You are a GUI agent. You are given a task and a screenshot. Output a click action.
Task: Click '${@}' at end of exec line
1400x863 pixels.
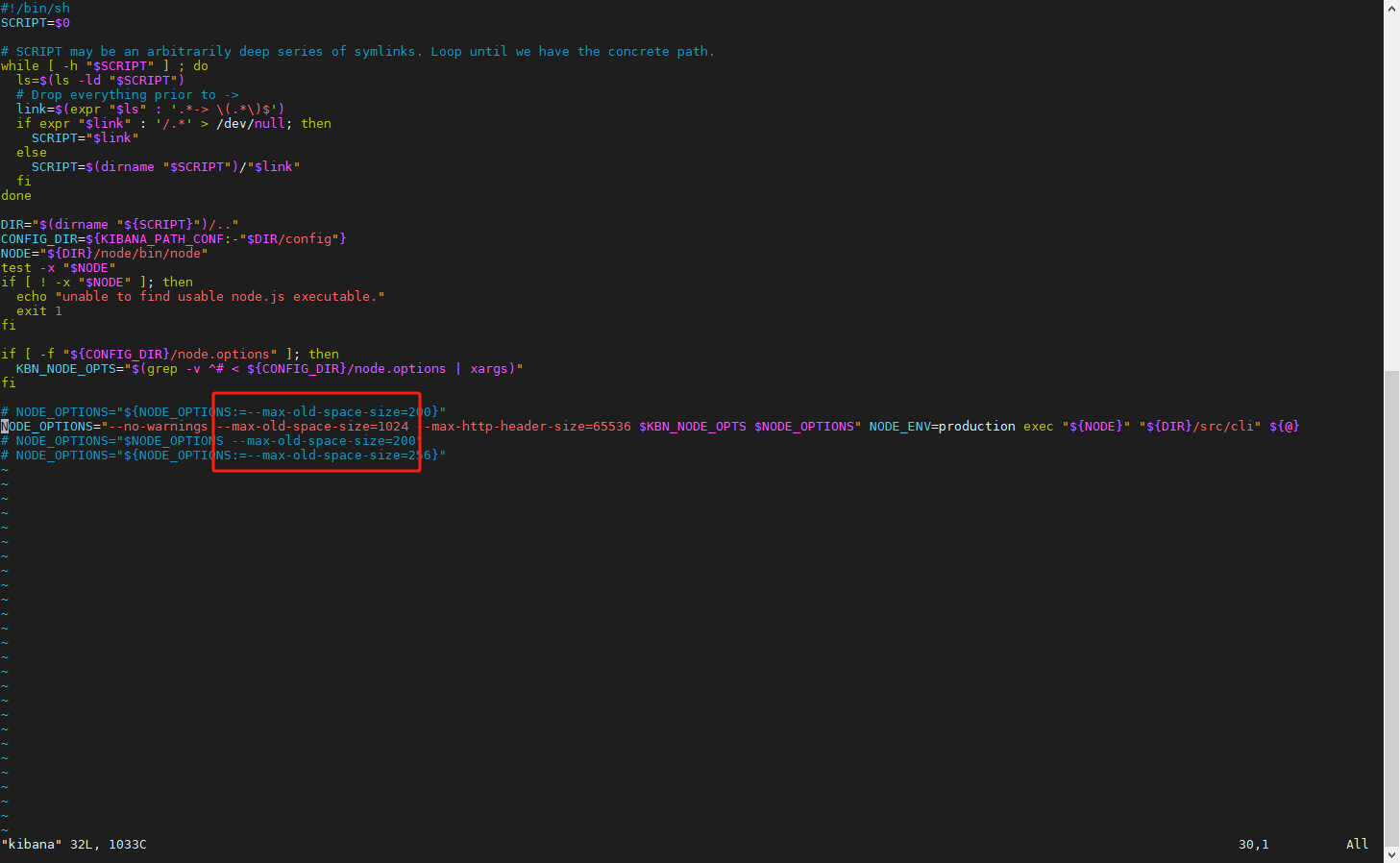[1285, 426]
